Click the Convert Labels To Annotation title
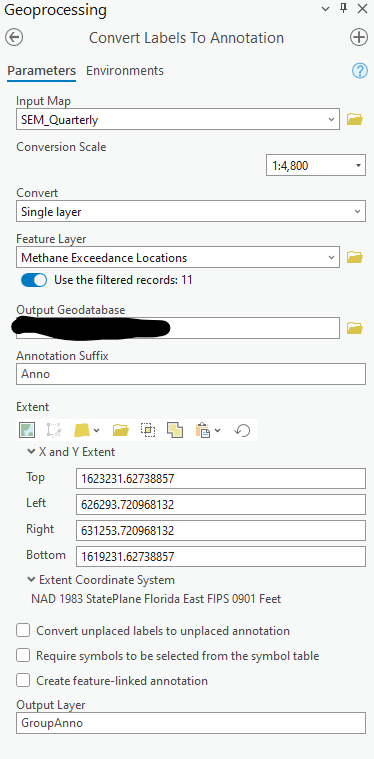Screen dimensions: 374x759 point(186,38)
